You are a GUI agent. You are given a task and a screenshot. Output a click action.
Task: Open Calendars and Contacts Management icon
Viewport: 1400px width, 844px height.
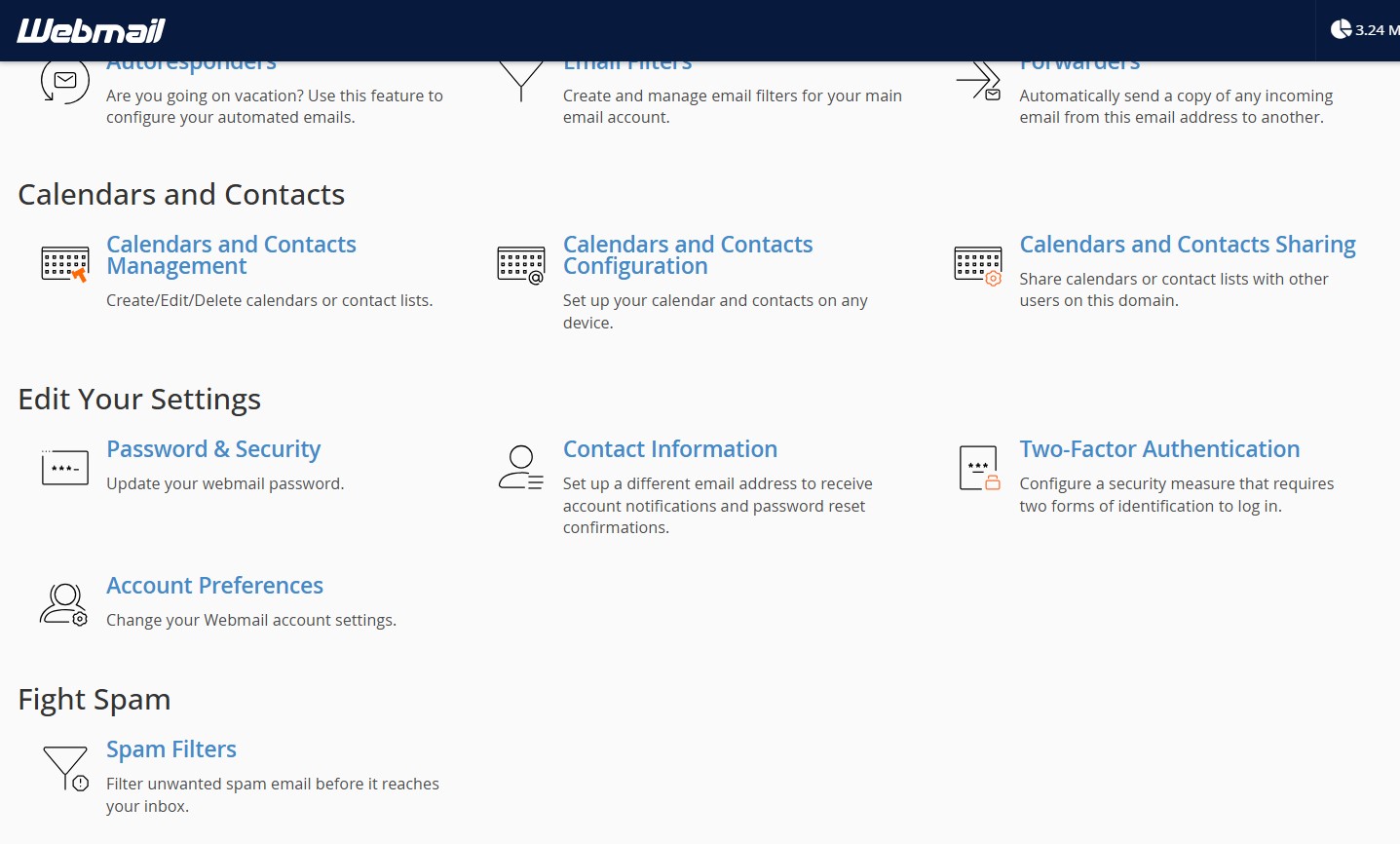click(65, 264)
